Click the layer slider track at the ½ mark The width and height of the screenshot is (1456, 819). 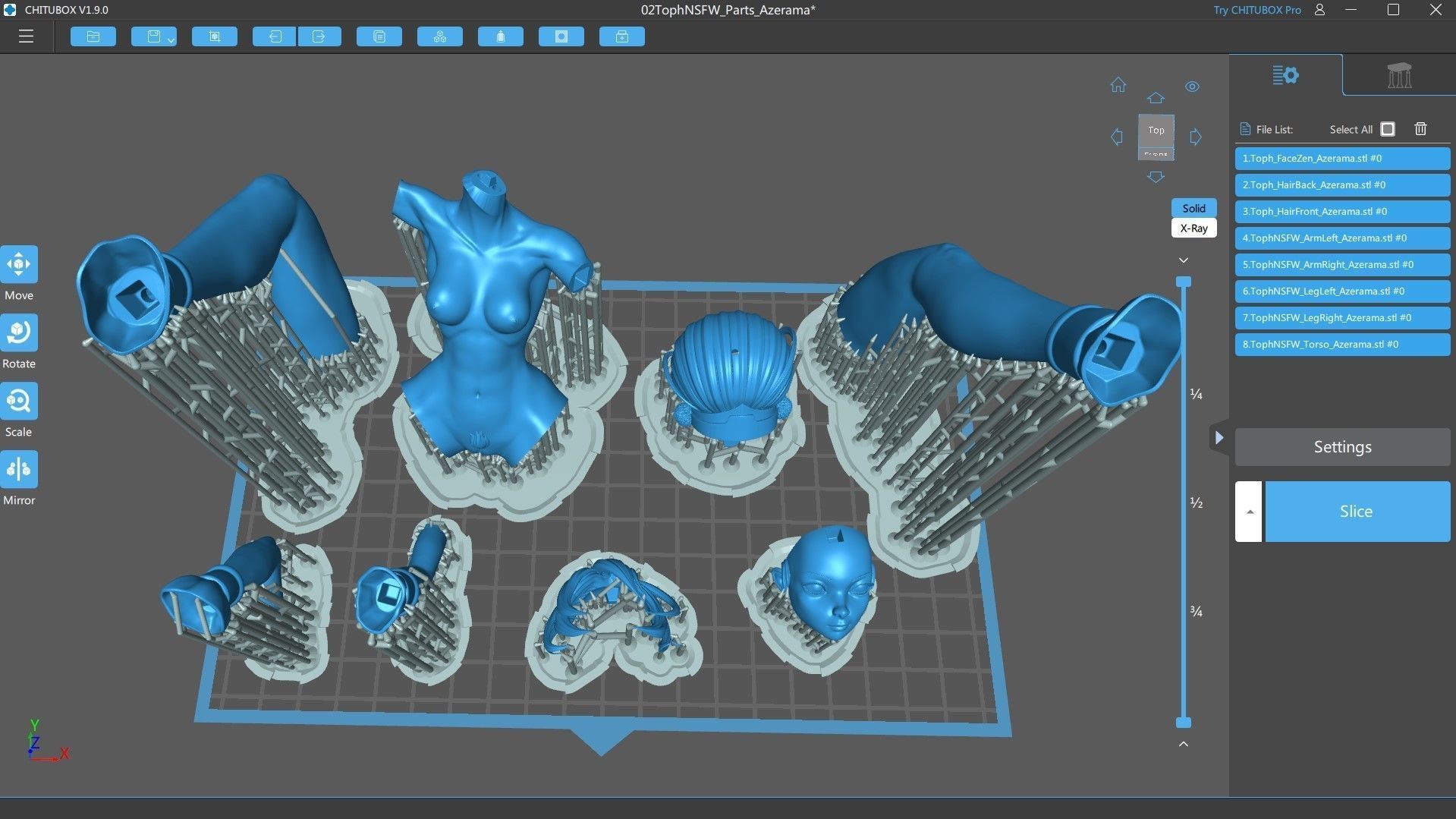click(x=1183, y=502)
